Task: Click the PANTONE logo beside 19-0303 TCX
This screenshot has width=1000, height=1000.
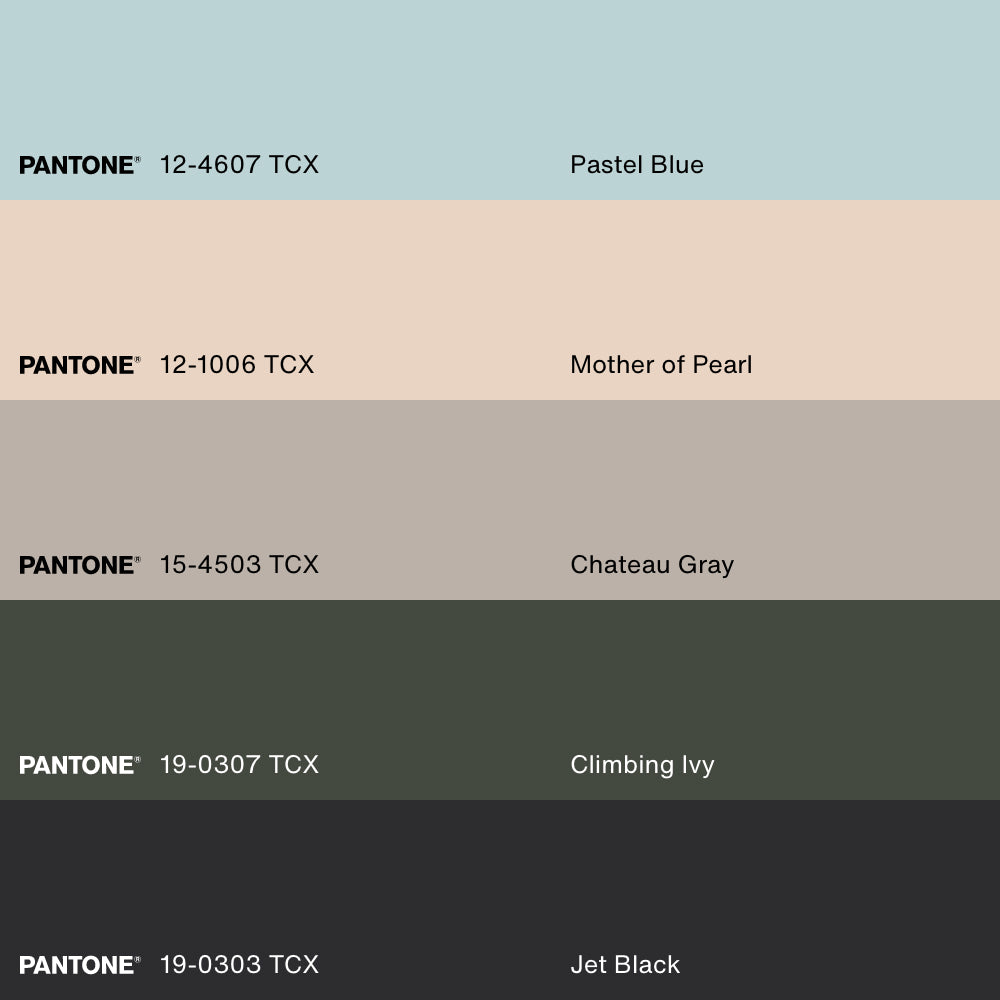Action: click(x=80, y=965)
